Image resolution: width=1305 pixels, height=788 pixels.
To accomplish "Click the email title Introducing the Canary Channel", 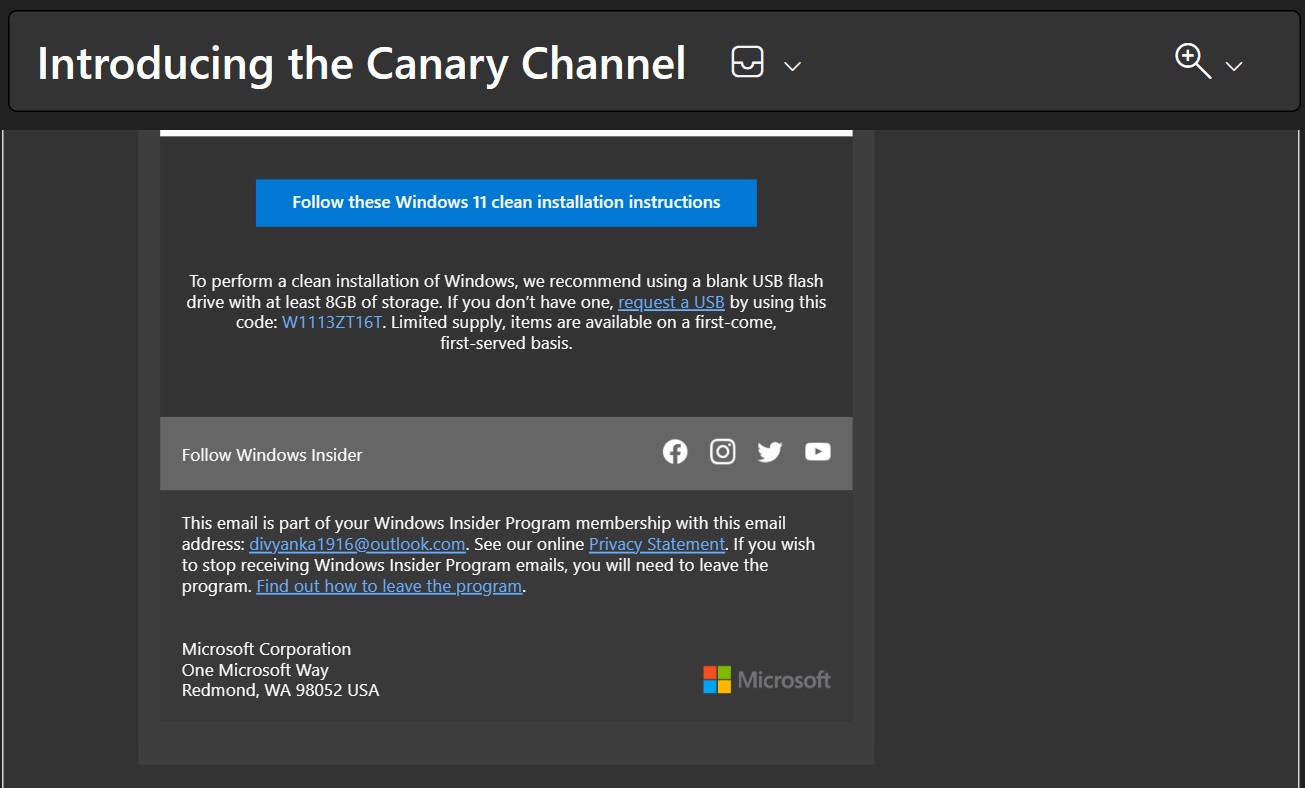I will point(361,63).
